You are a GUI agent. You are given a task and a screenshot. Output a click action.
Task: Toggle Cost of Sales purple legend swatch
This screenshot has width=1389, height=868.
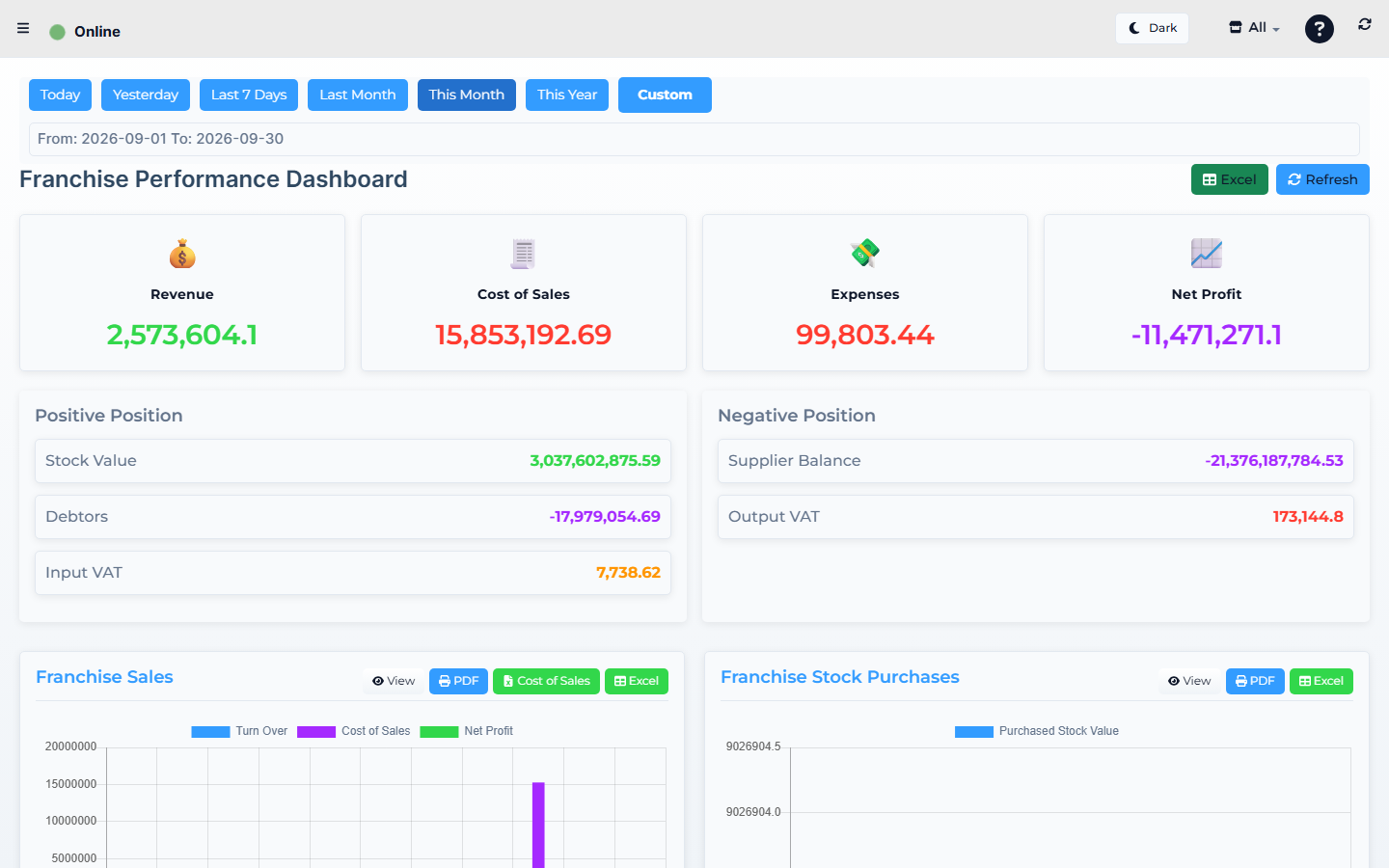(x=316, y=732)
